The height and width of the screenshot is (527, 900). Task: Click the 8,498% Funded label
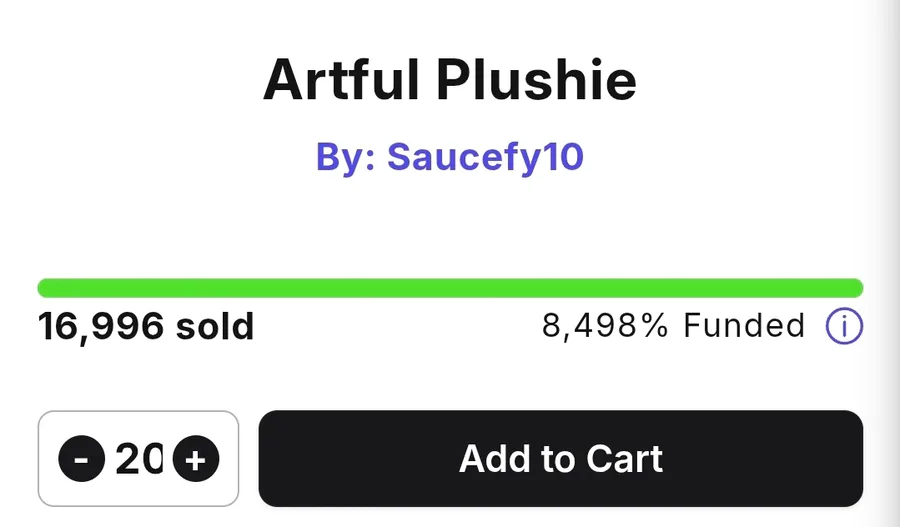[673, 326]
